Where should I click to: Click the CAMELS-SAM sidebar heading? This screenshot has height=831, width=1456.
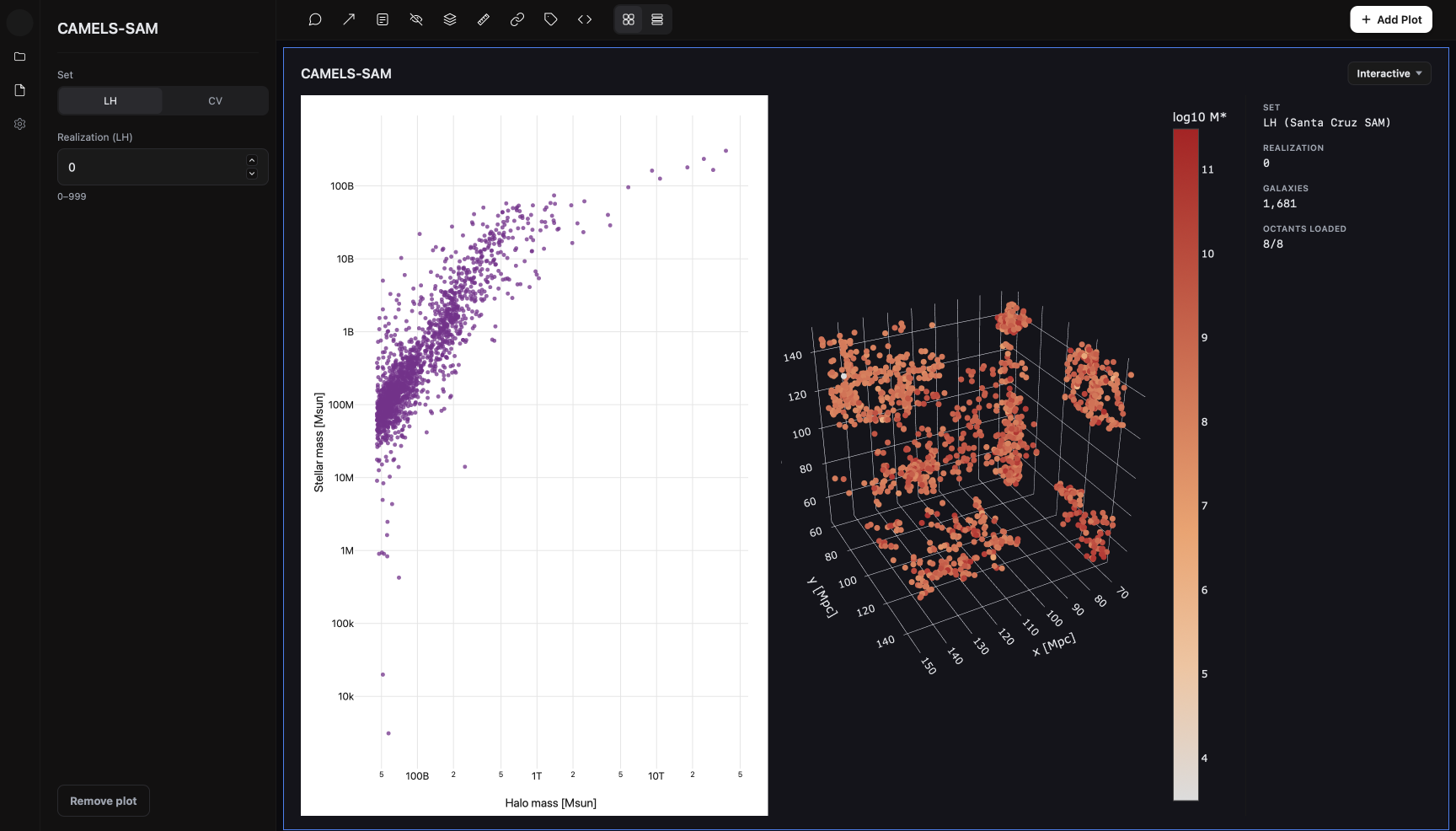point(108,29)
